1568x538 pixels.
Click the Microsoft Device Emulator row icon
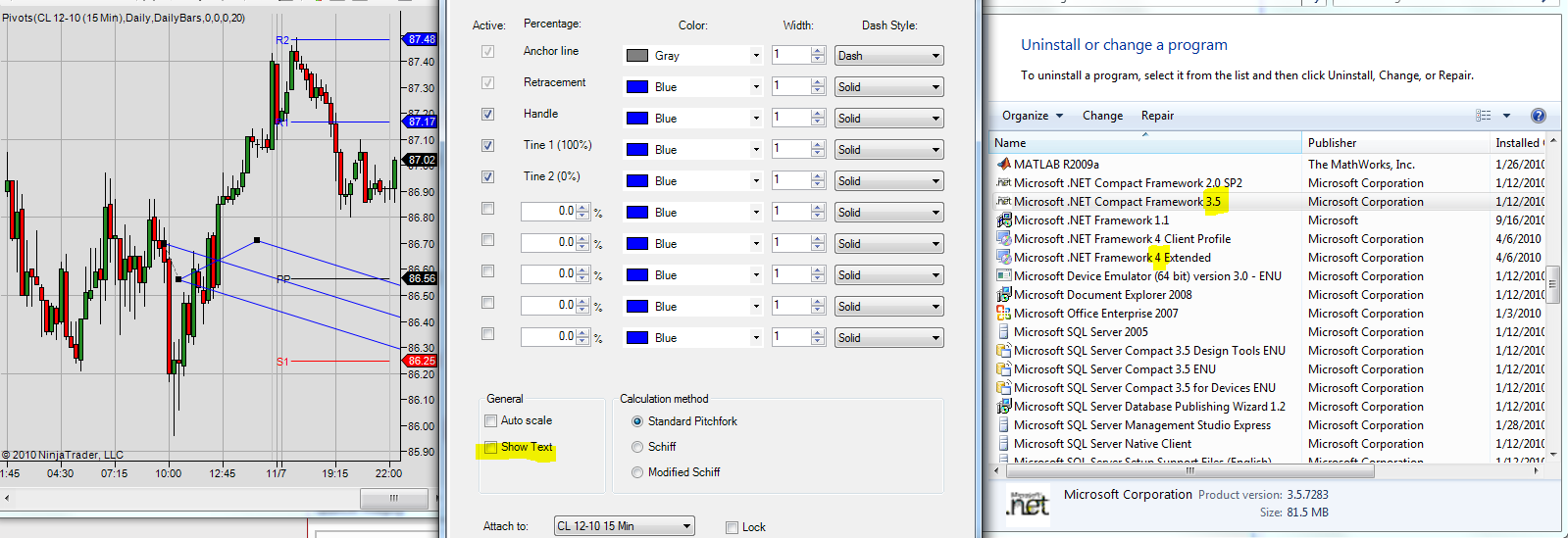(x=1003, y=276)
